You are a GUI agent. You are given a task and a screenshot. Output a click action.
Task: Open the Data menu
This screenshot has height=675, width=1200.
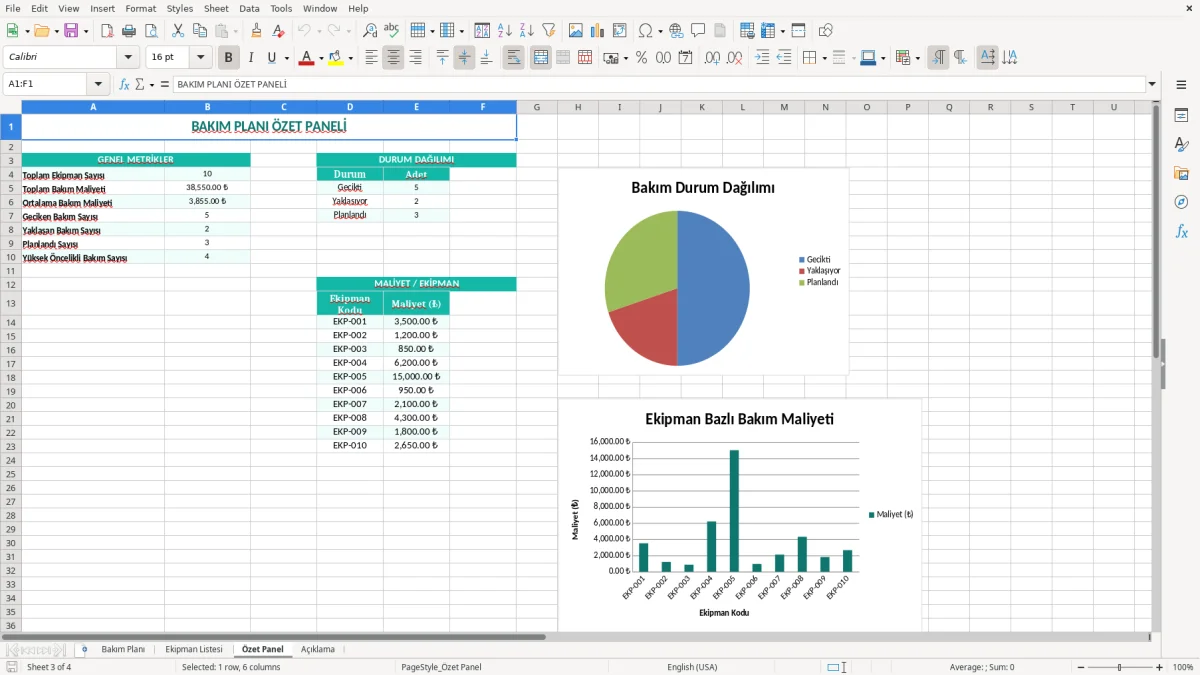[x=249, y=8]
